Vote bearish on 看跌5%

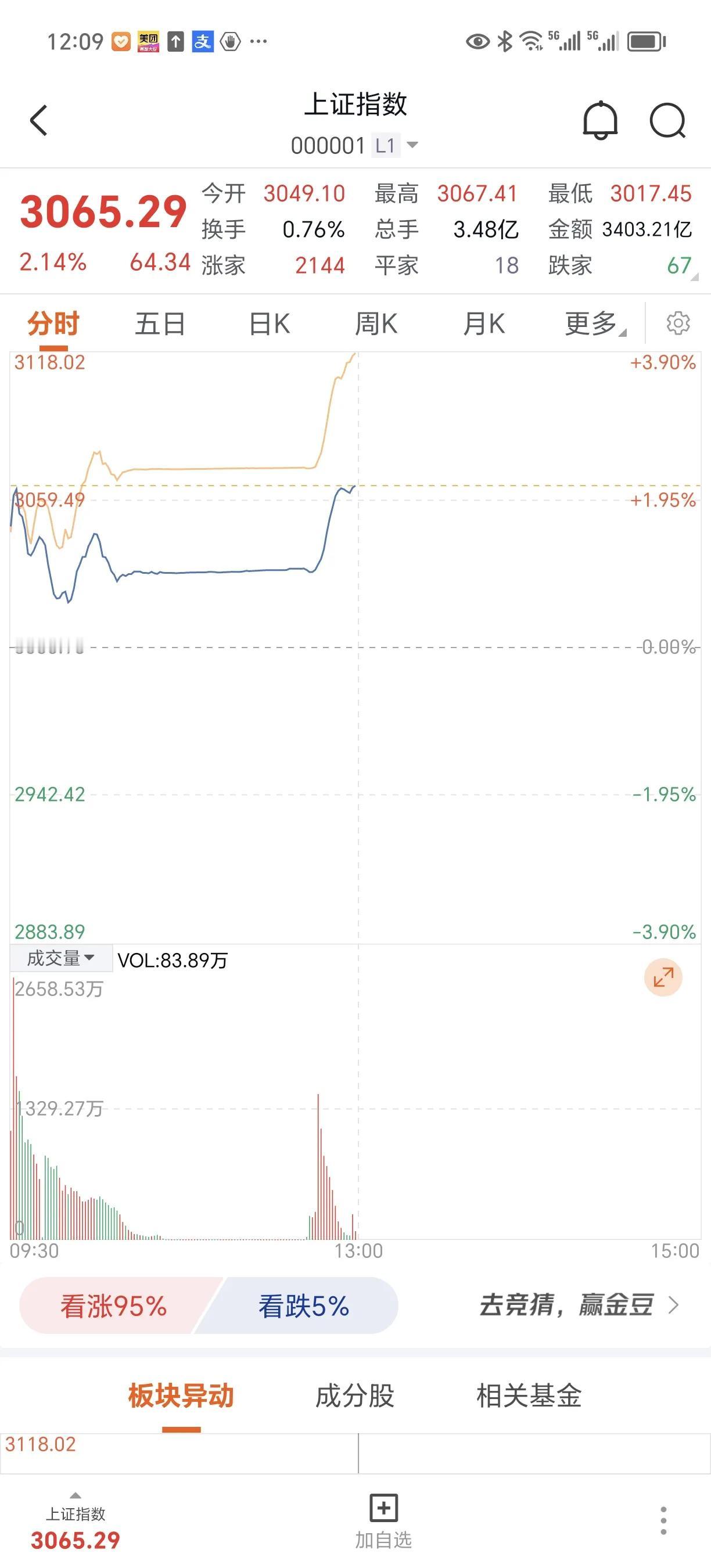[303, 1306]
